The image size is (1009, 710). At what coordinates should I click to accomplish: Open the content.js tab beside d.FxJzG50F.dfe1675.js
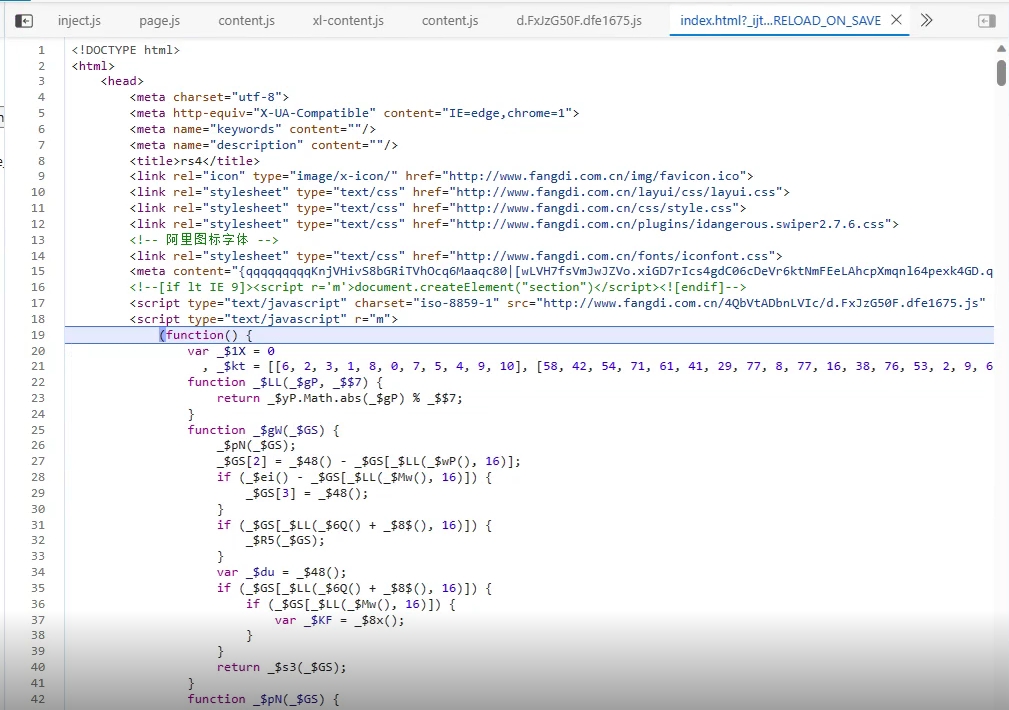point(450,21)
